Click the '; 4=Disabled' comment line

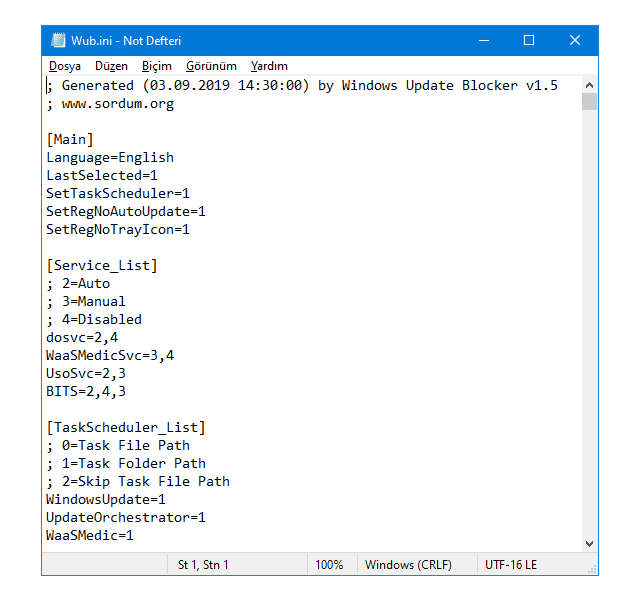[94, 320]
